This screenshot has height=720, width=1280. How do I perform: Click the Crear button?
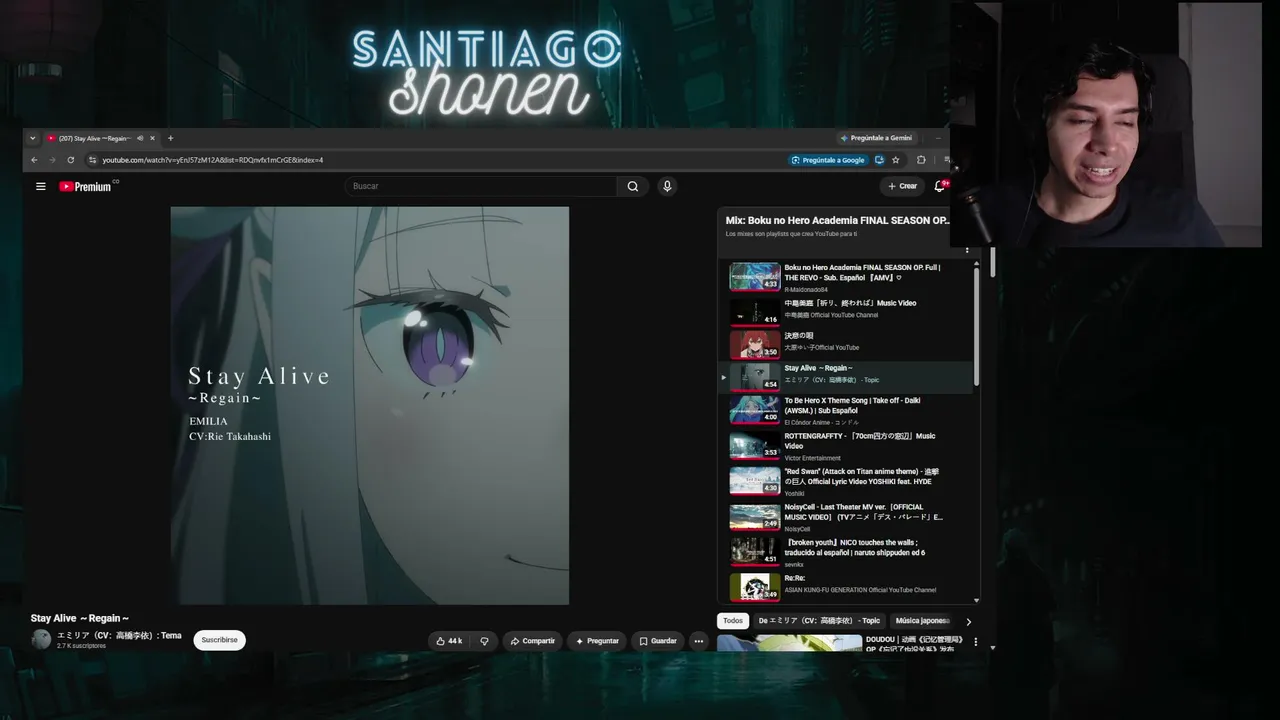point(902,186)
